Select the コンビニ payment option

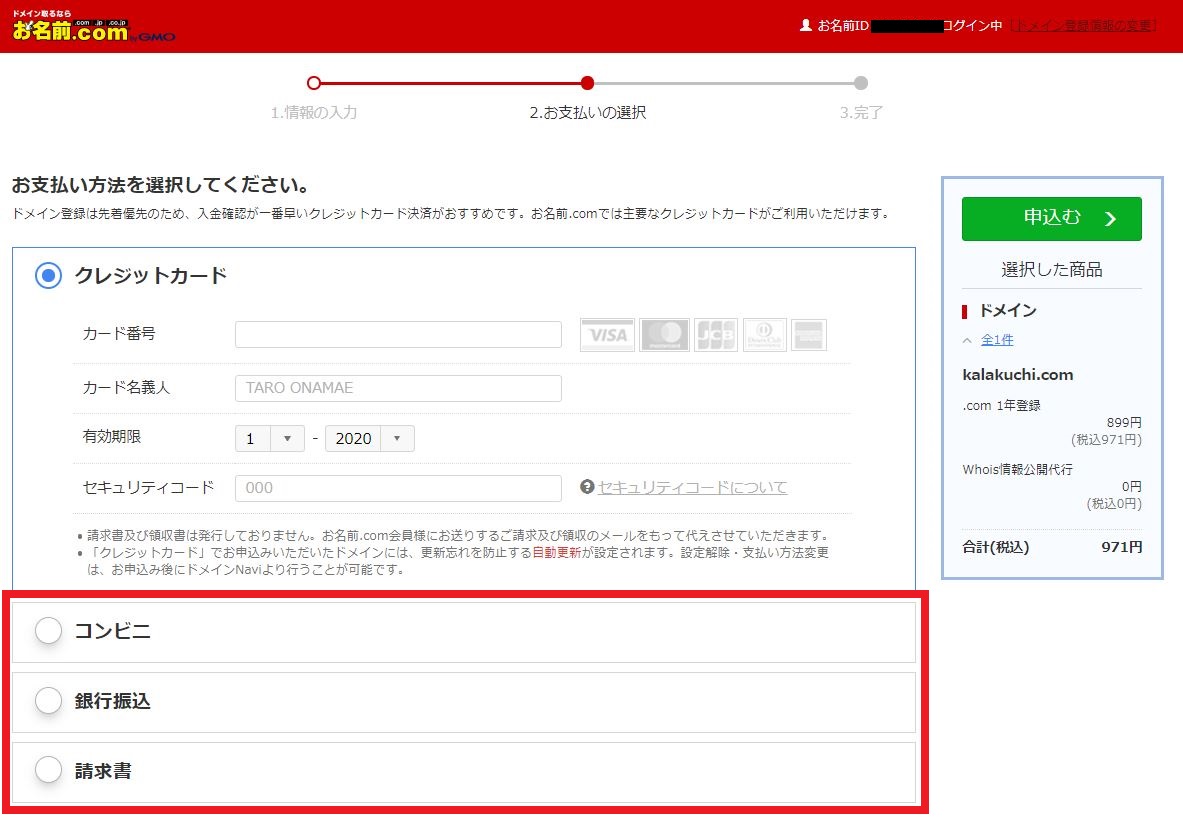48,631
